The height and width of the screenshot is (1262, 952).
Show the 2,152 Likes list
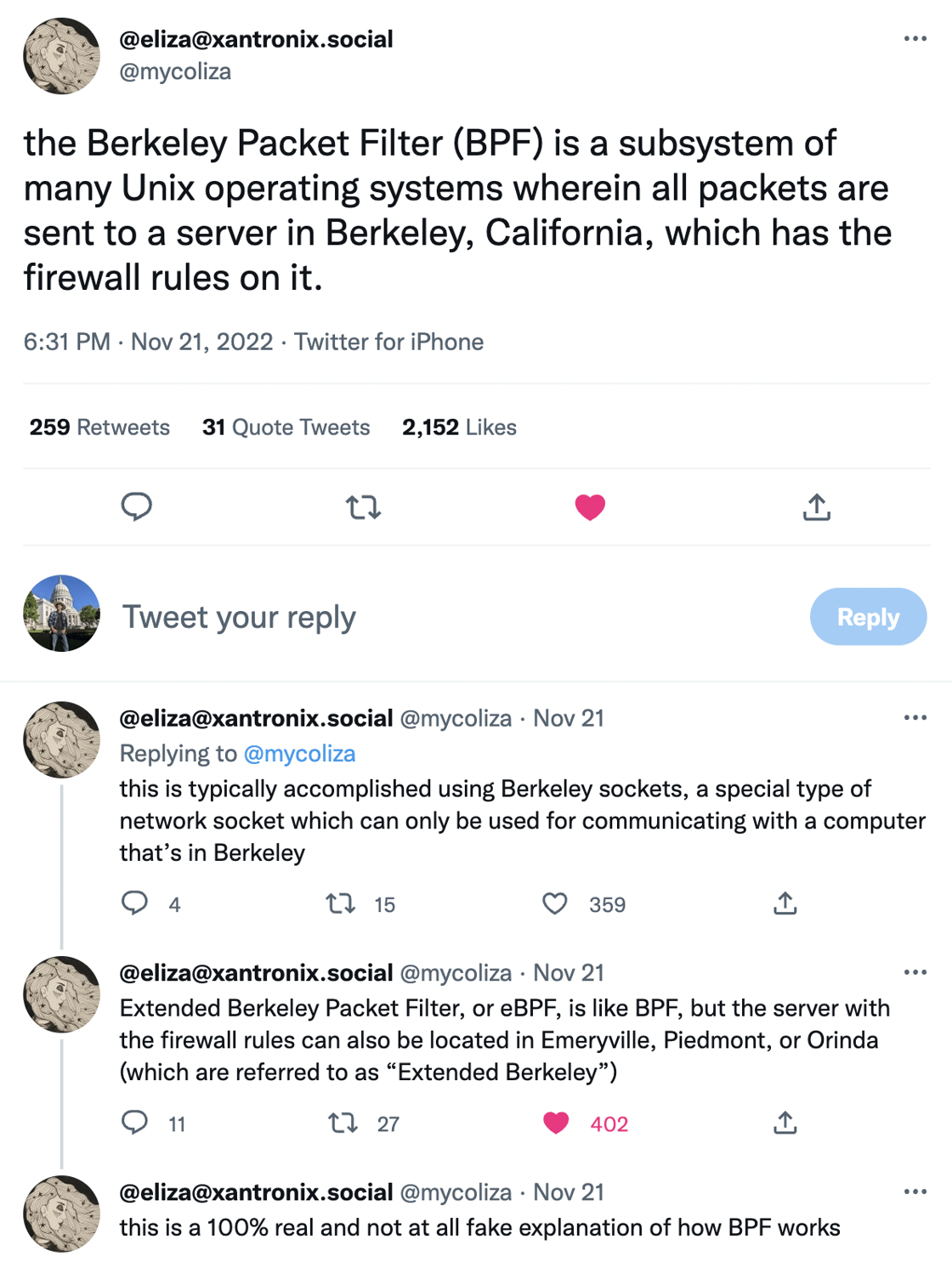[459, 427]
